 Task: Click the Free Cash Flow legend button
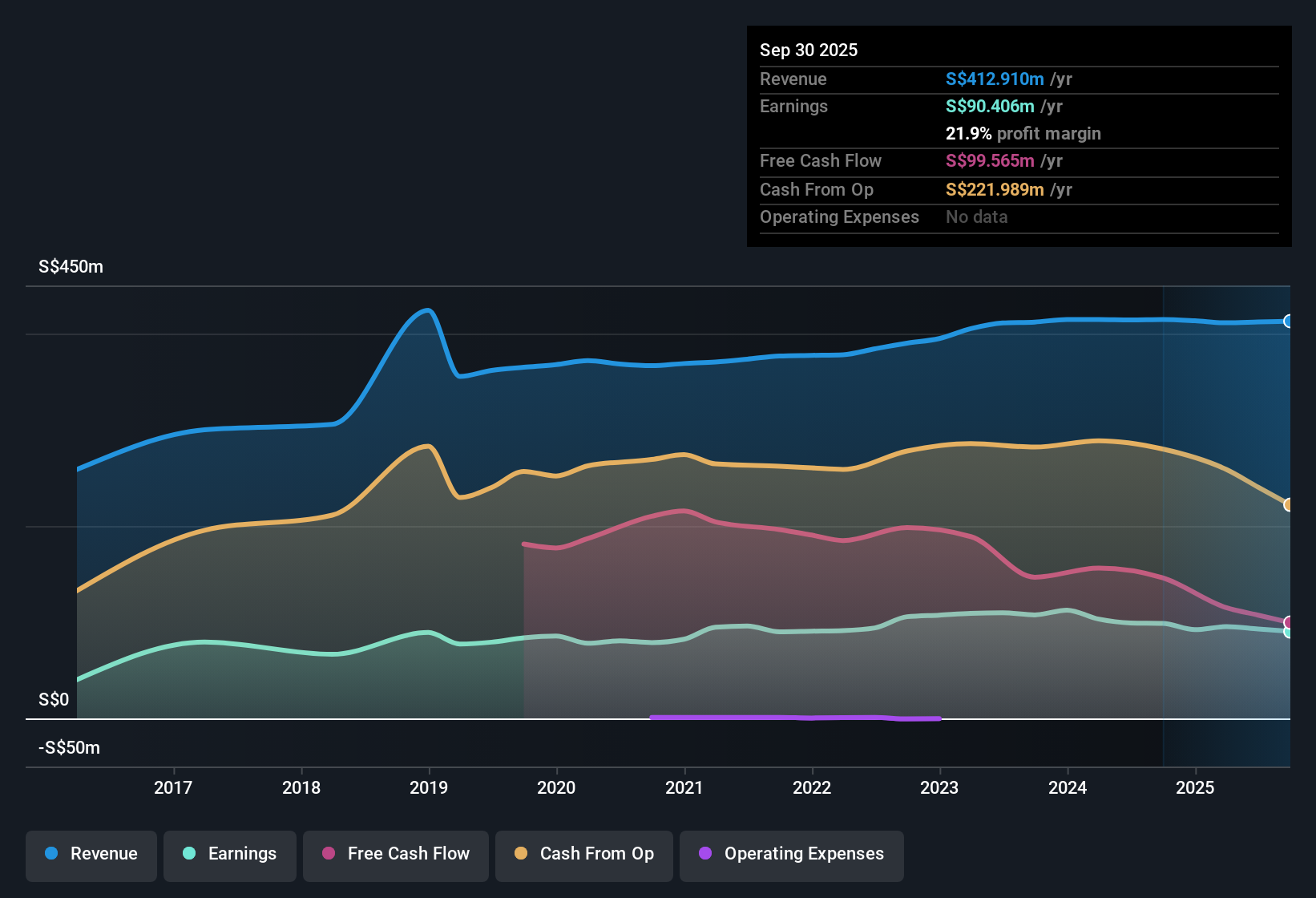coord(395,854)
